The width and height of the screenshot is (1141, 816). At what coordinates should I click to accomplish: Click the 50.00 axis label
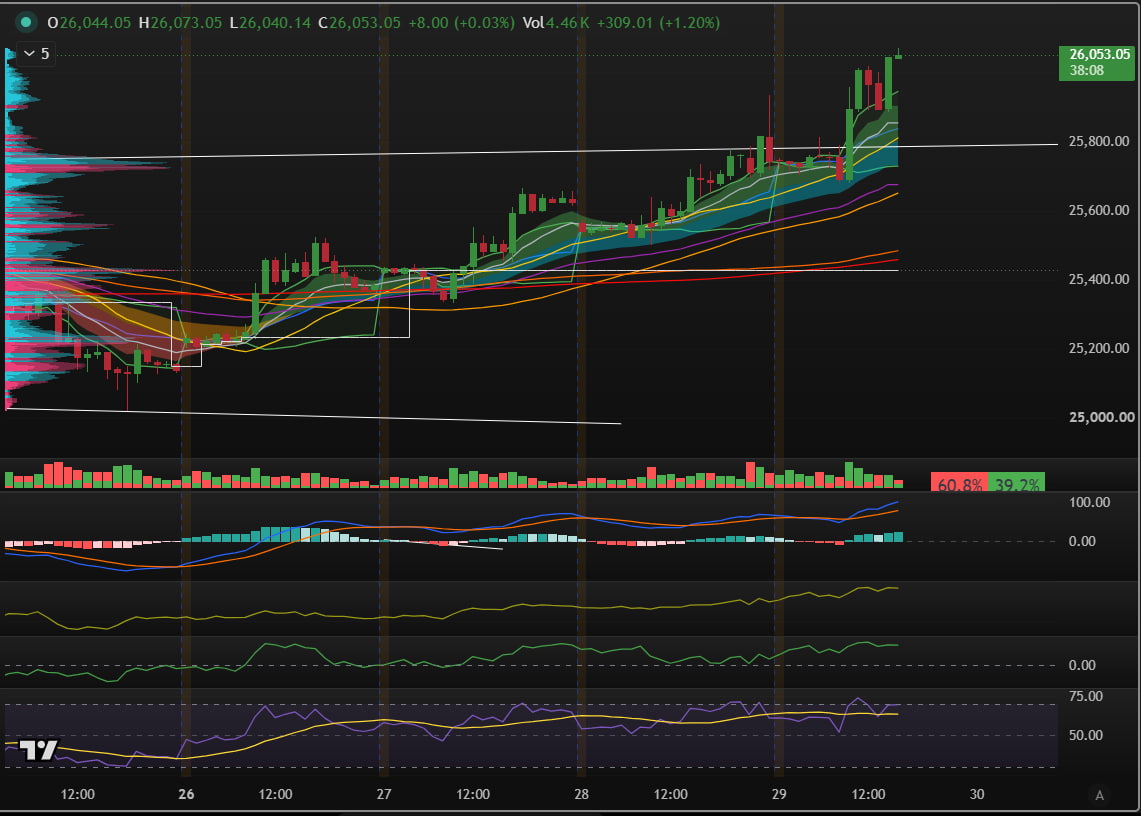pyautogui.click(x=1086, y=735)
